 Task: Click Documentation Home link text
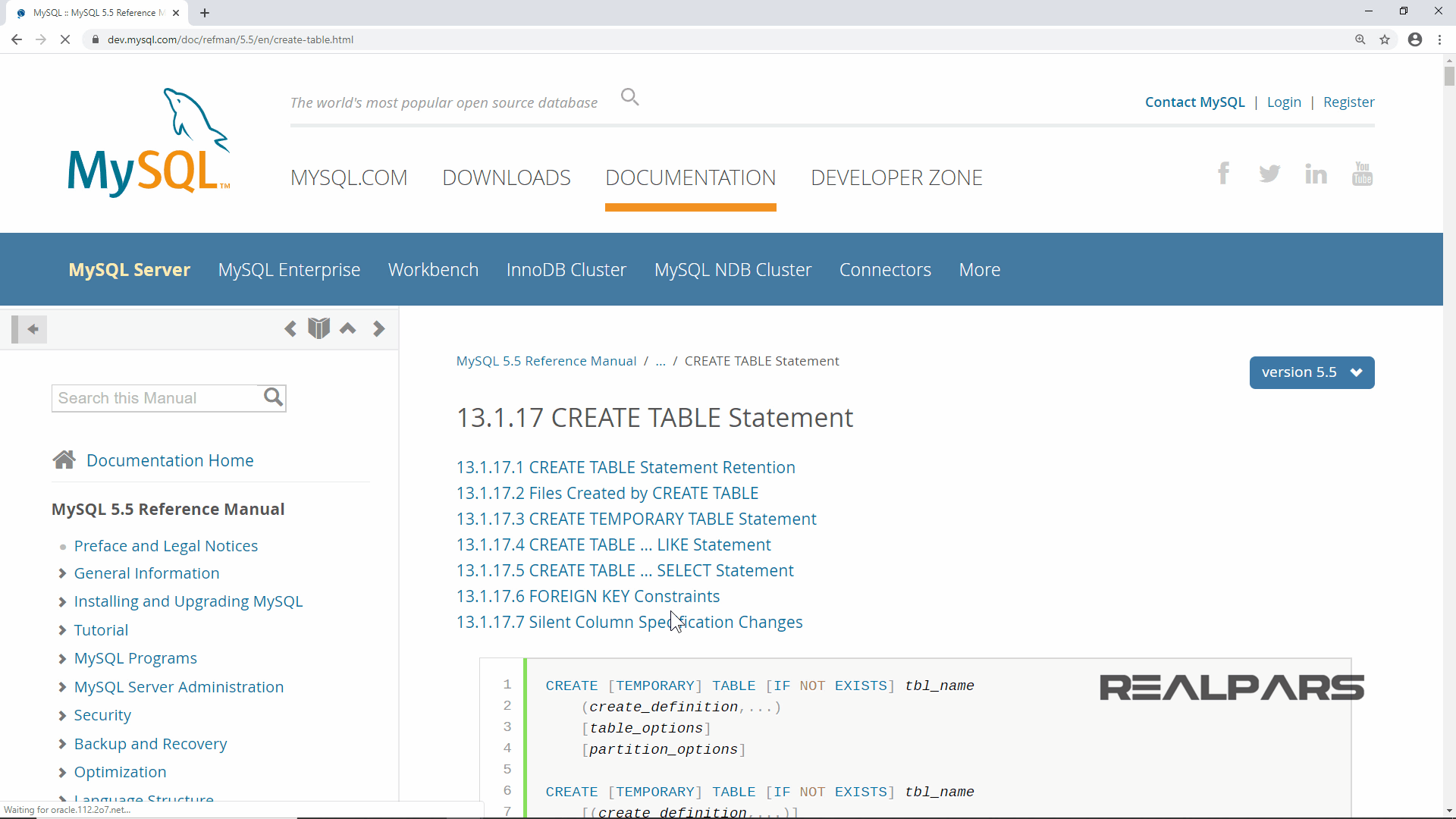coord(170,460)
